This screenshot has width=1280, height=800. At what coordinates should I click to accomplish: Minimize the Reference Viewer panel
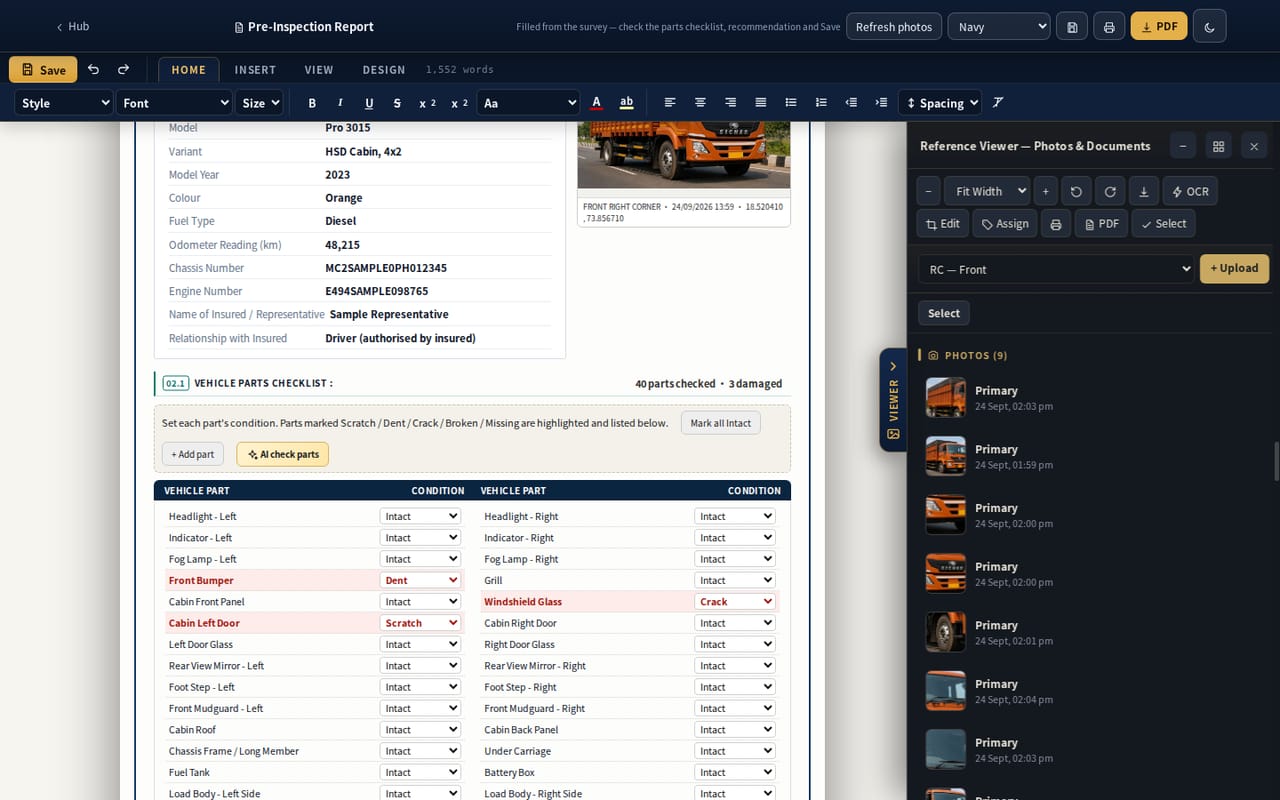pos(1183,146)
